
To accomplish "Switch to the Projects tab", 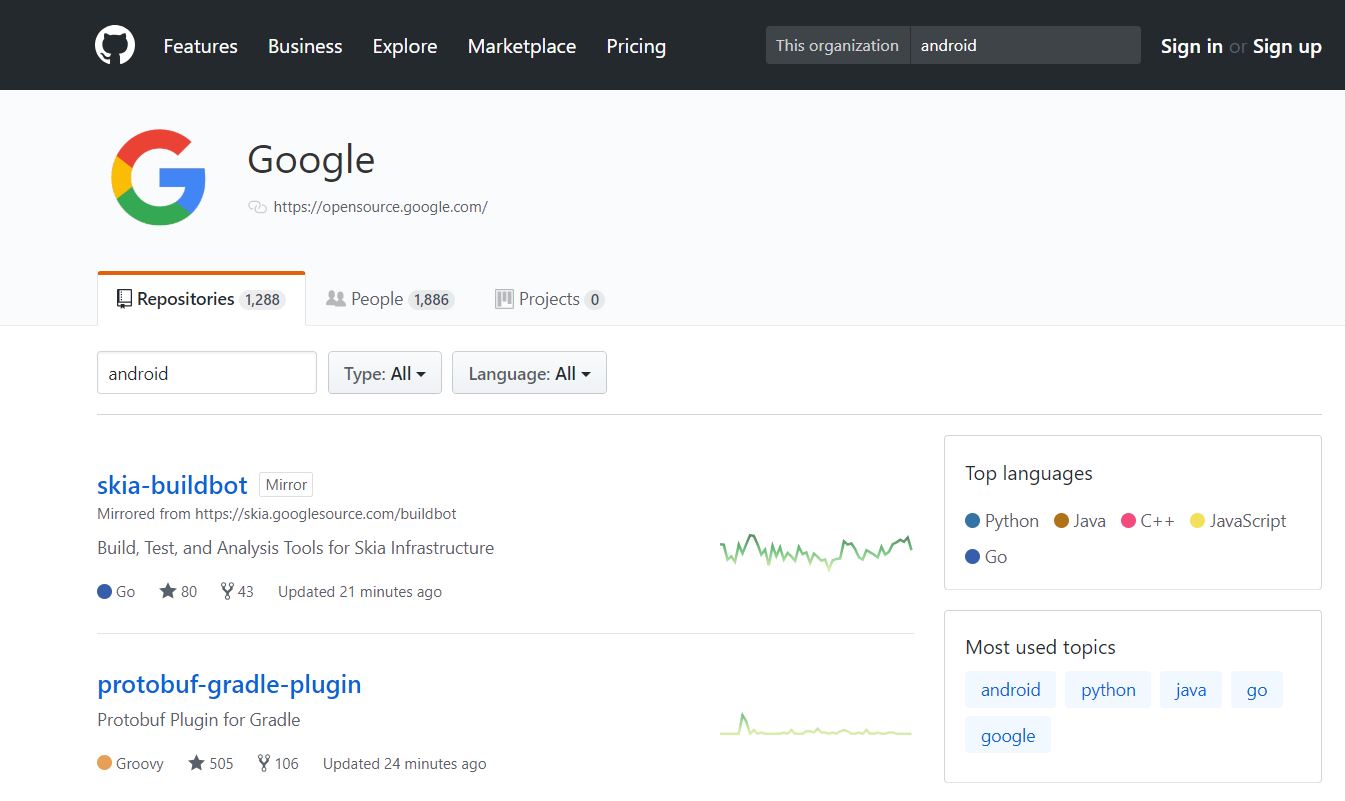I will [x=549, y=299].
